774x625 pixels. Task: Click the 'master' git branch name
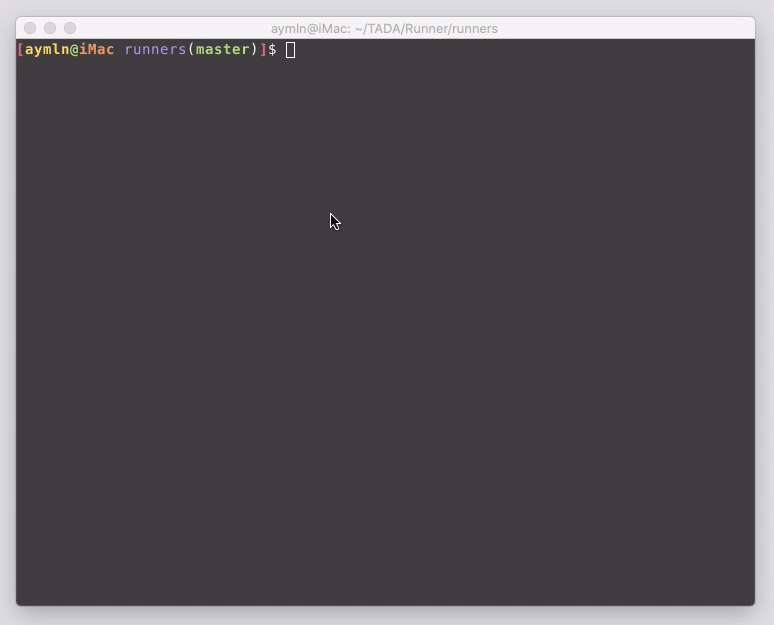click(x=223, y=49)
